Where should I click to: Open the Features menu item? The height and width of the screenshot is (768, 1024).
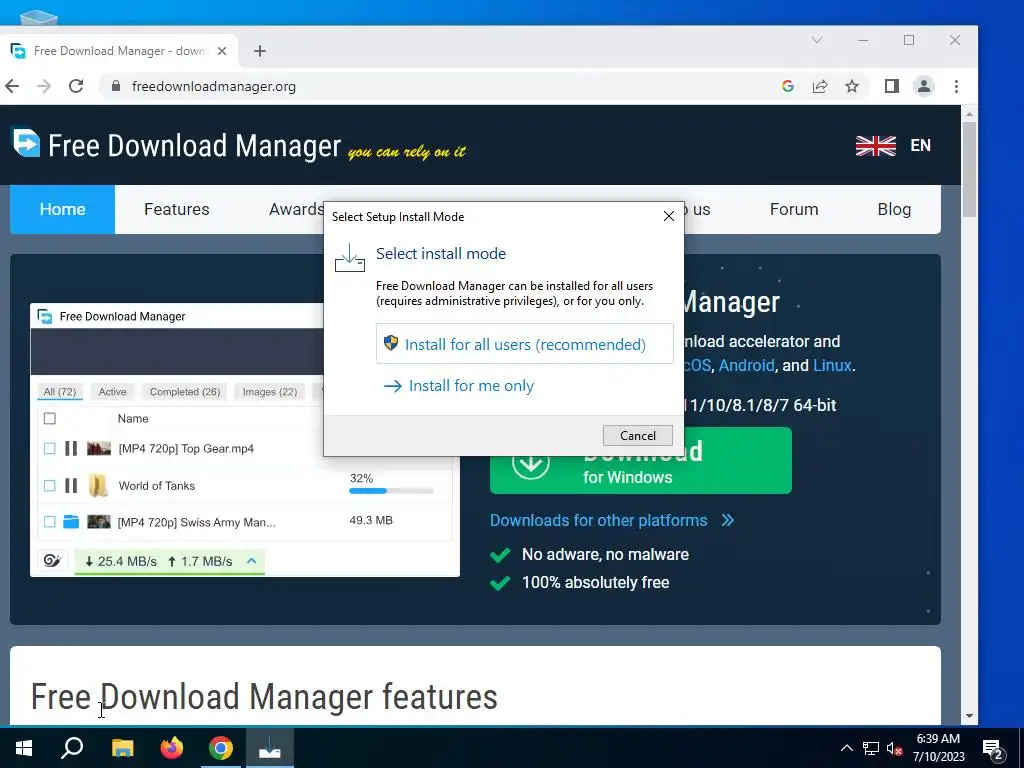pos(176,209)
